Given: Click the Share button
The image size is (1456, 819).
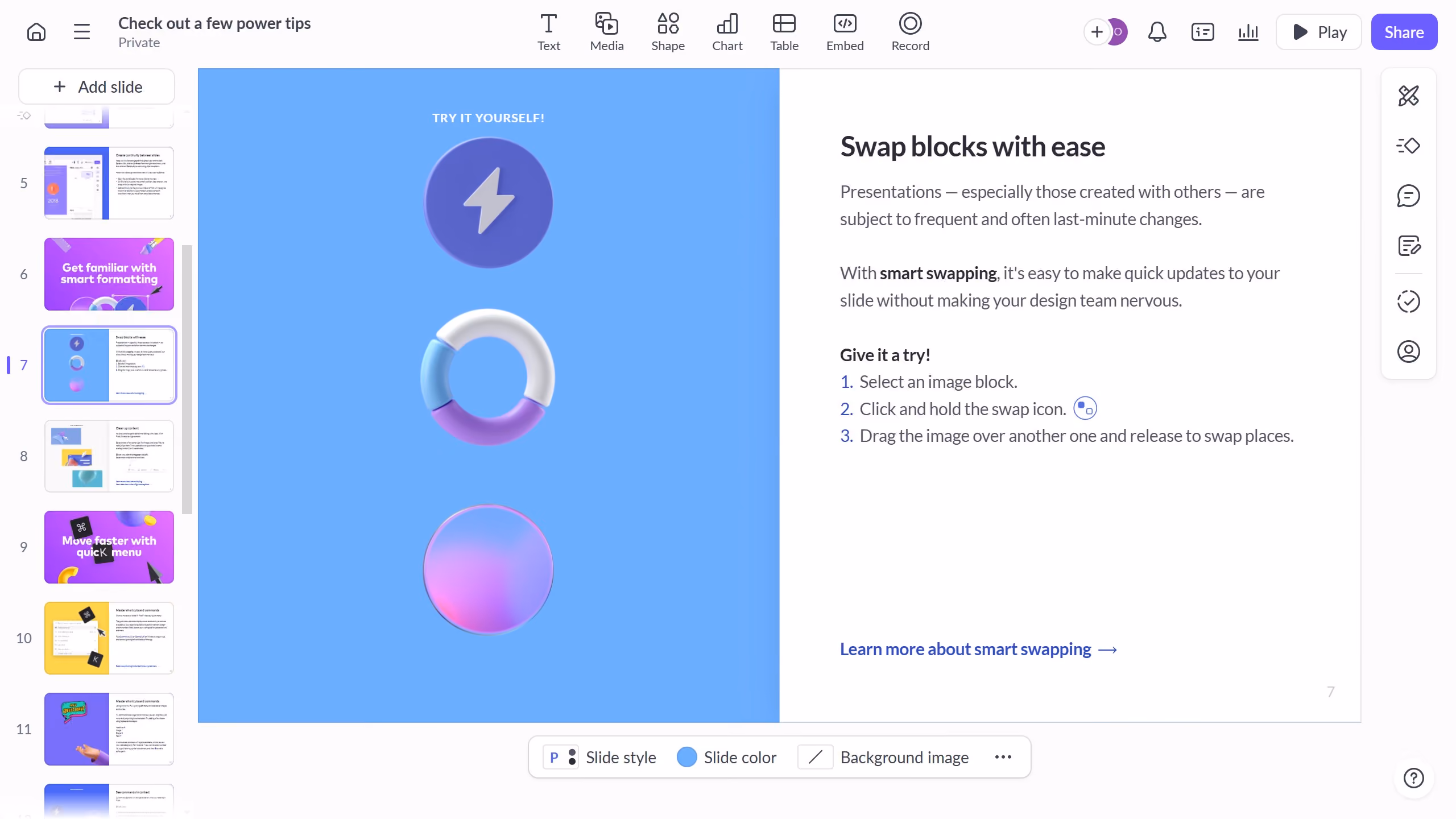Looking at the screenshot, I should tap(1404, 32).
